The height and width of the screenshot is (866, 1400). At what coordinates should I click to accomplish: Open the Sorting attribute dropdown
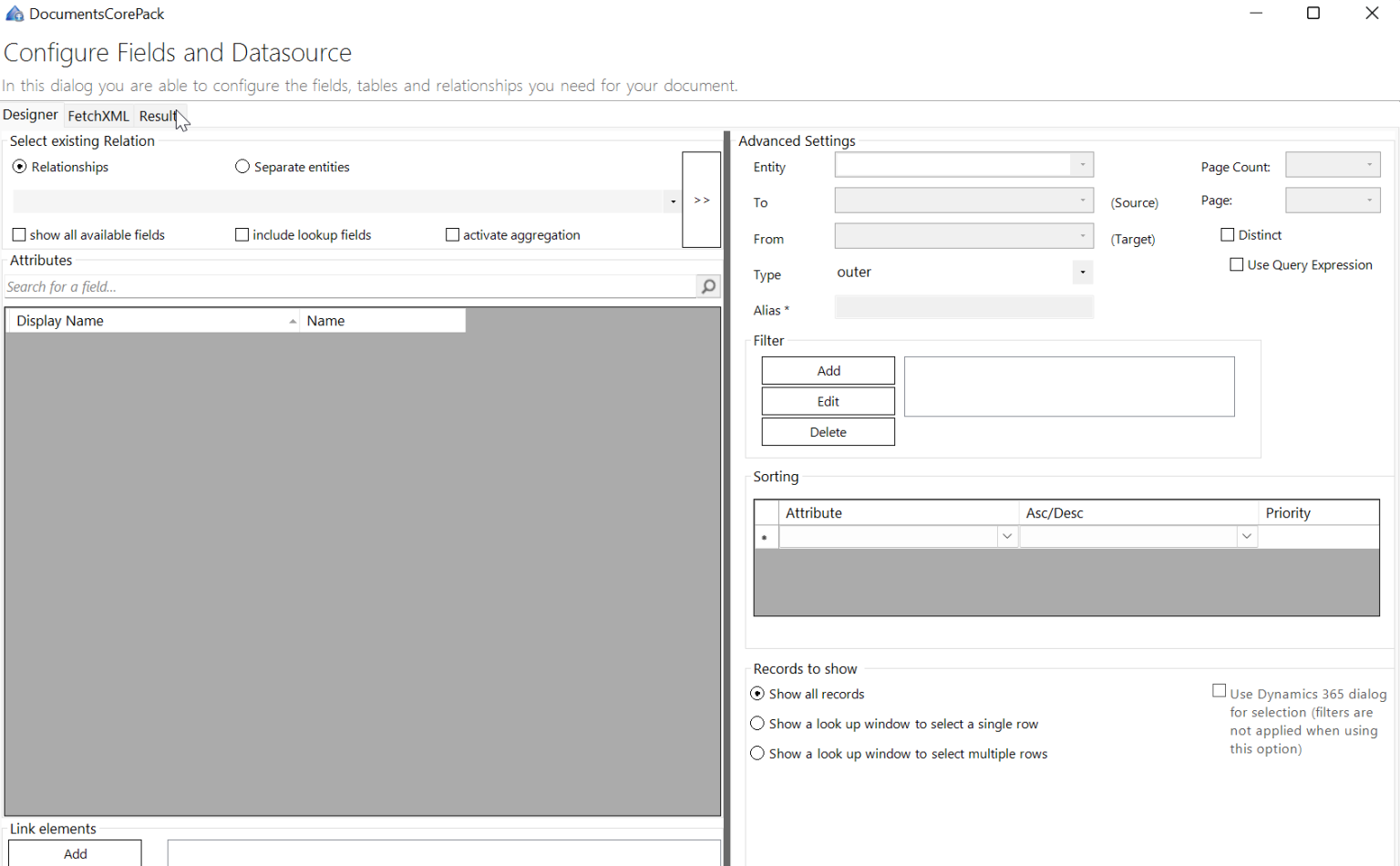pos(1006,536)
